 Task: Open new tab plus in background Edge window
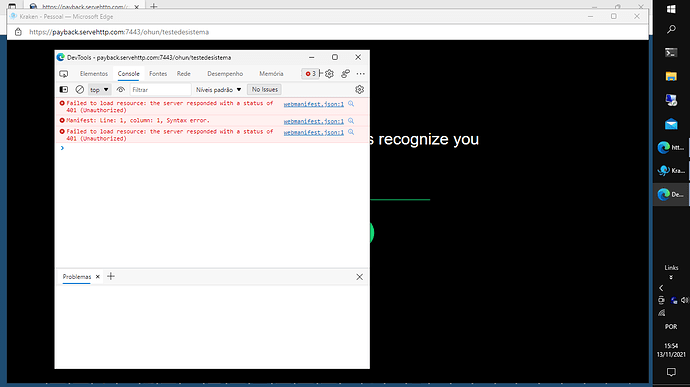154,6
